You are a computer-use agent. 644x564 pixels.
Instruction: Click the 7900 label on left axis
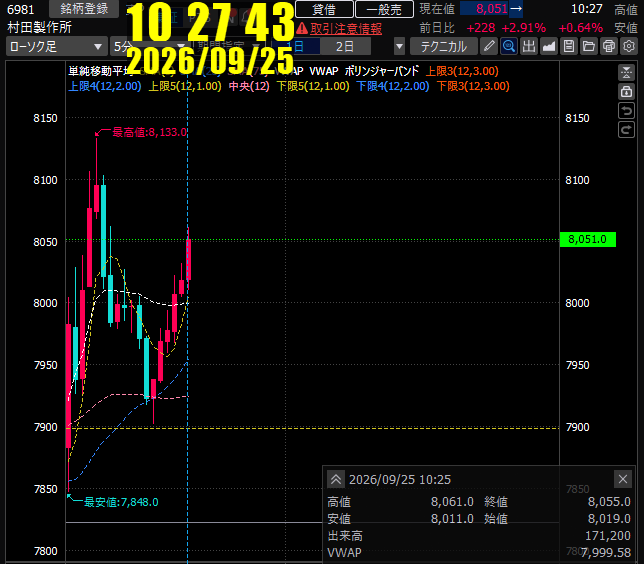[x=46, y=427]
